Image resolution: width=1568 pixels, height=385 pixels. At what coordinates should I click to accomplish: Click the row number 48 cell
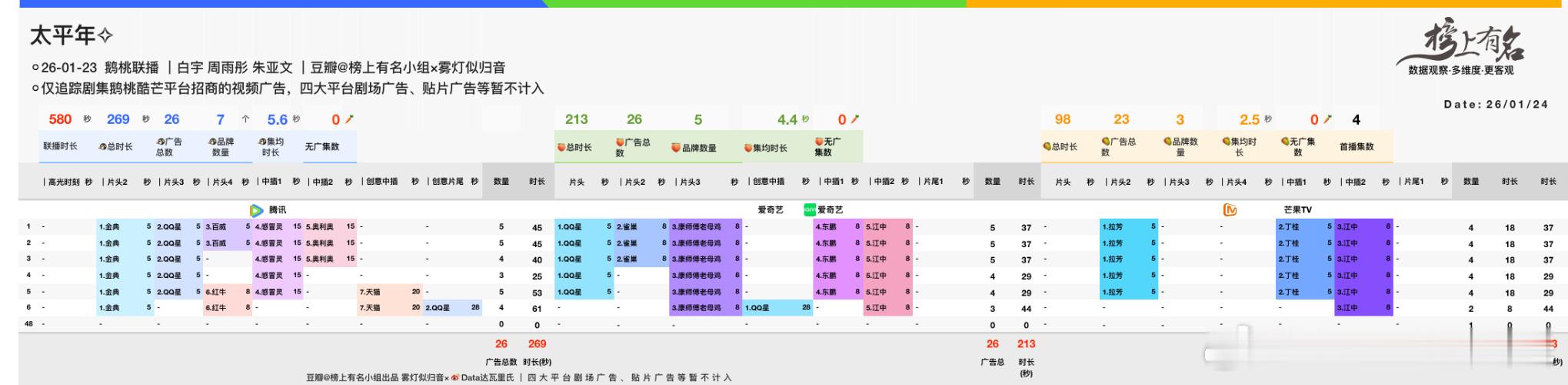[29, 324]
